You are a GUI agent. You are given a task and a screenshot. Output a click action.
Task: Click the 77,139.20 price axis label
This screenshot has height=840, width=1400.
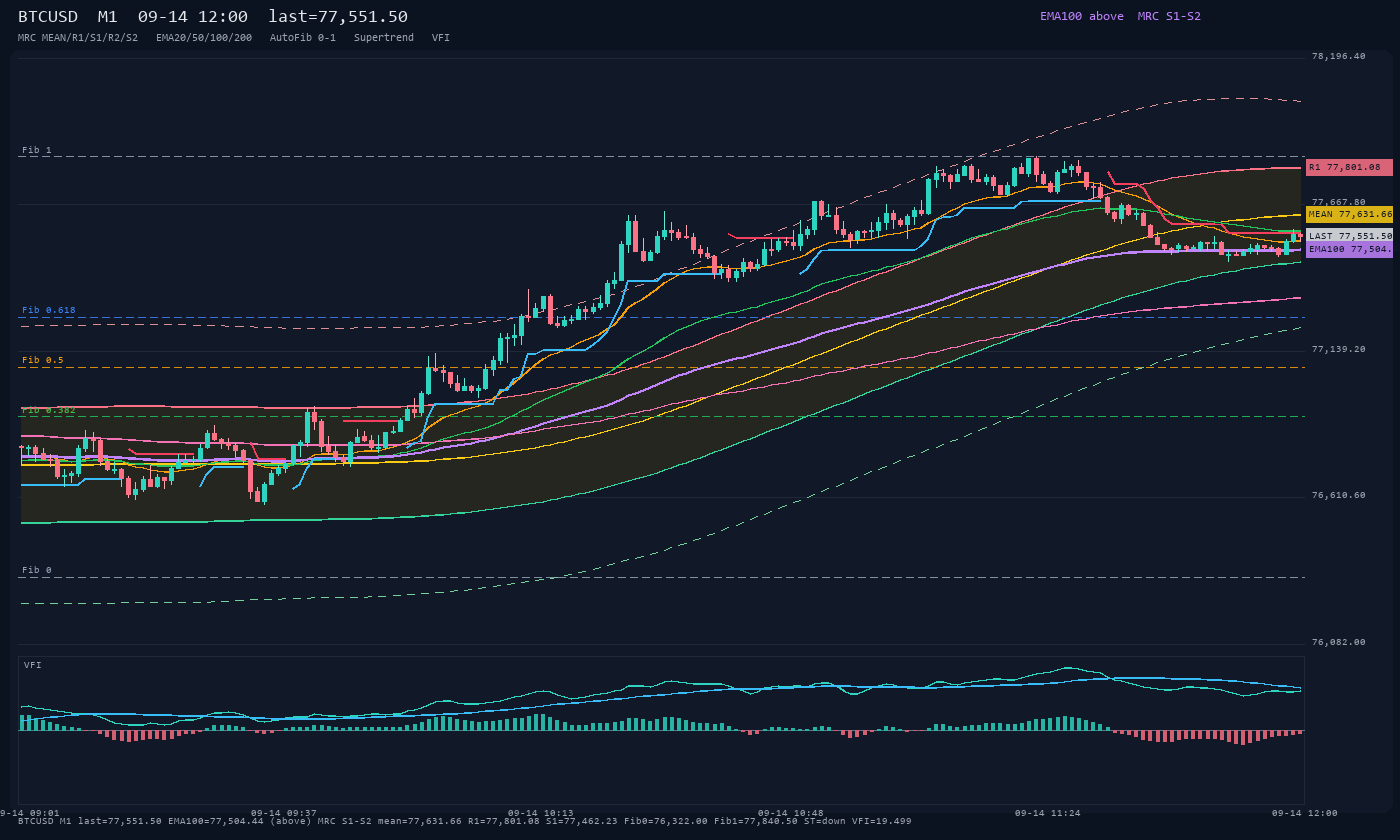point(1339,349)
